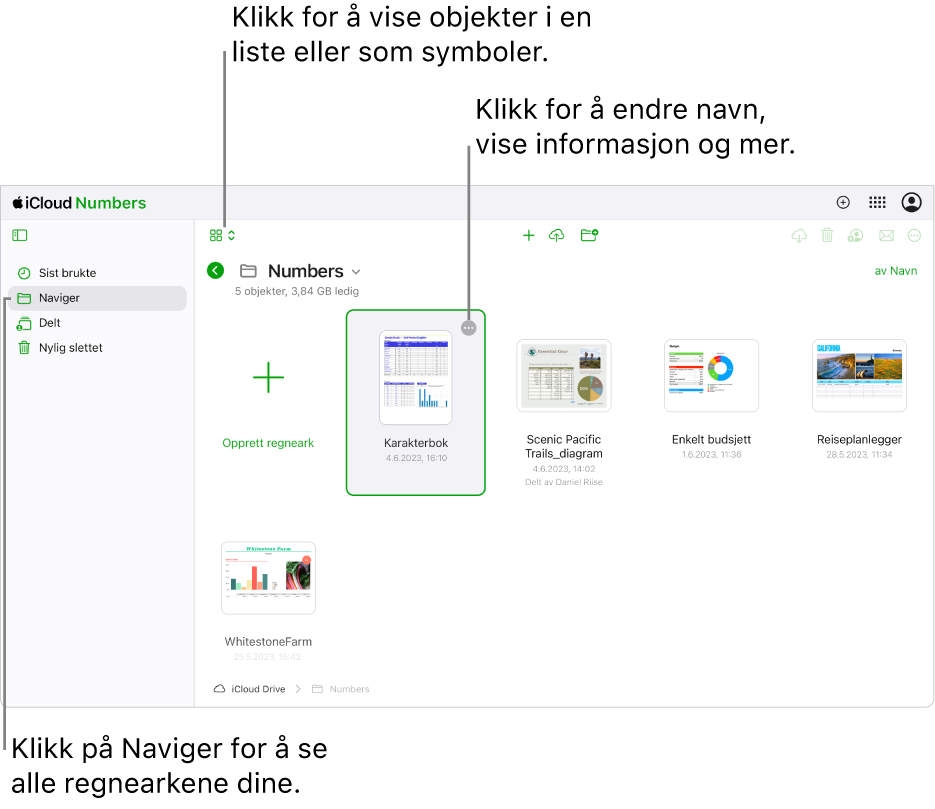Upload a spreadsheet via cloud arrow icon
The image size is (935, 809).
pyautogui.click(x=556, y=235)
